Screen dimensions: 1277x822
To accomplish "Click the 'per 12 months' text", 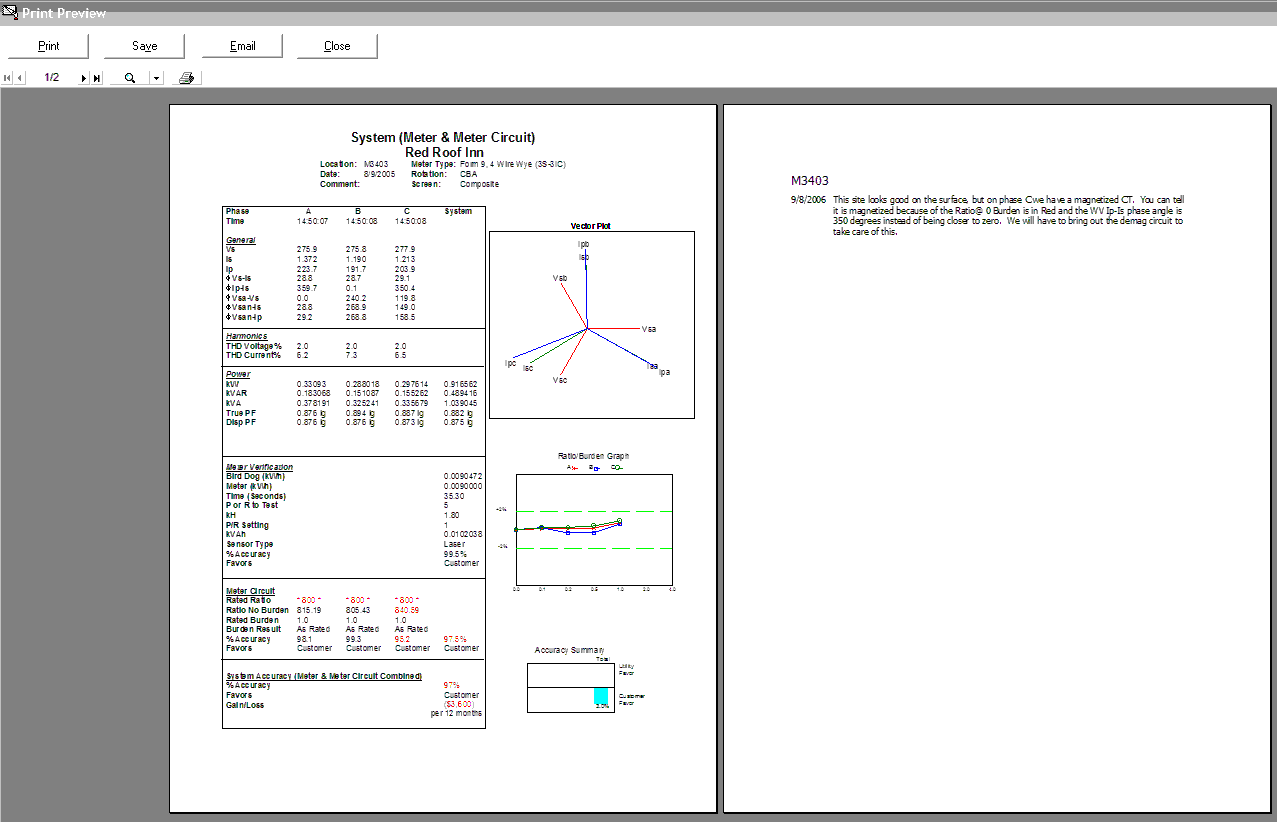I will tap(456, 714).
